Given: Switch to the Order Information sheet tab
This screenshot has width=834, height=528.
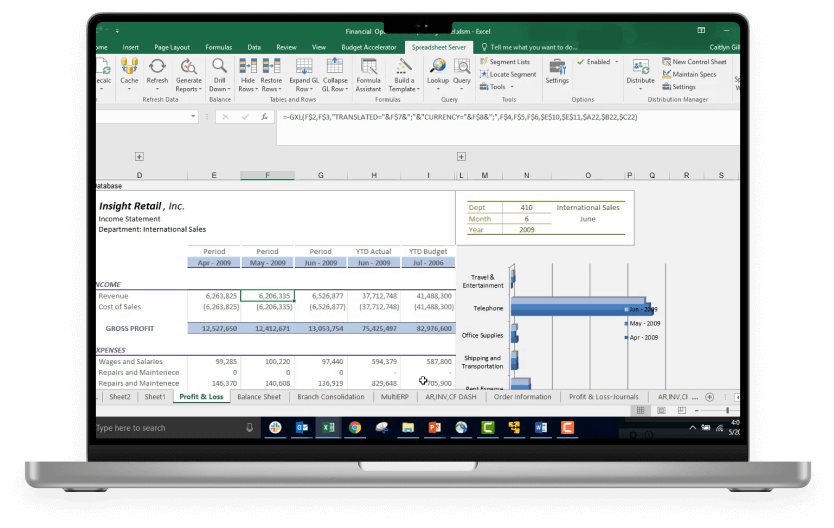Looking at the screenshot, I should [522, 397].
